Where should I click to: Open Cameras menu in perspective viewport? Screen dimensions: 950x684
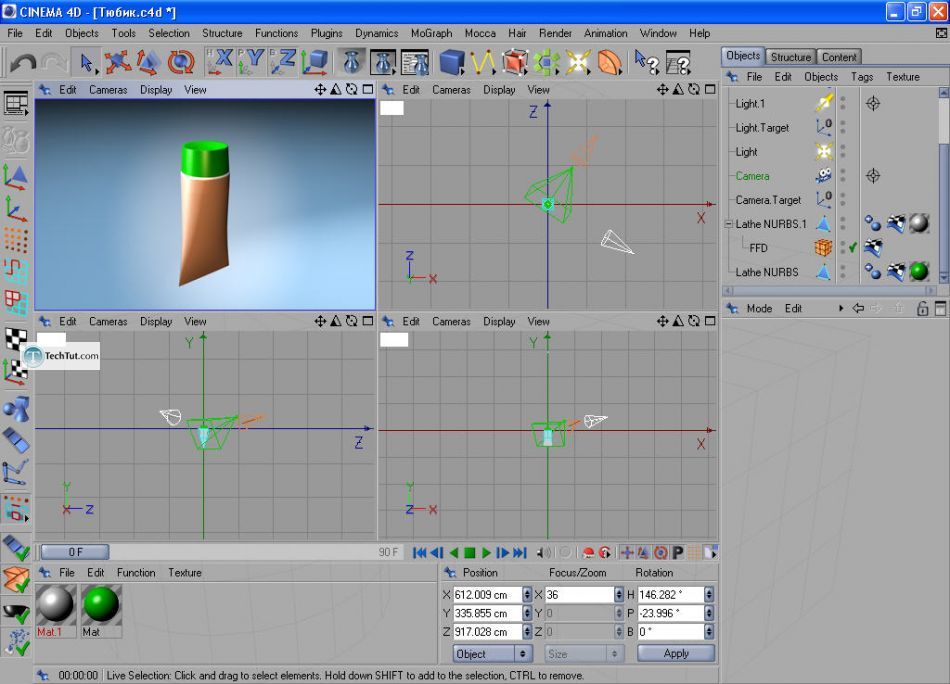108,90
